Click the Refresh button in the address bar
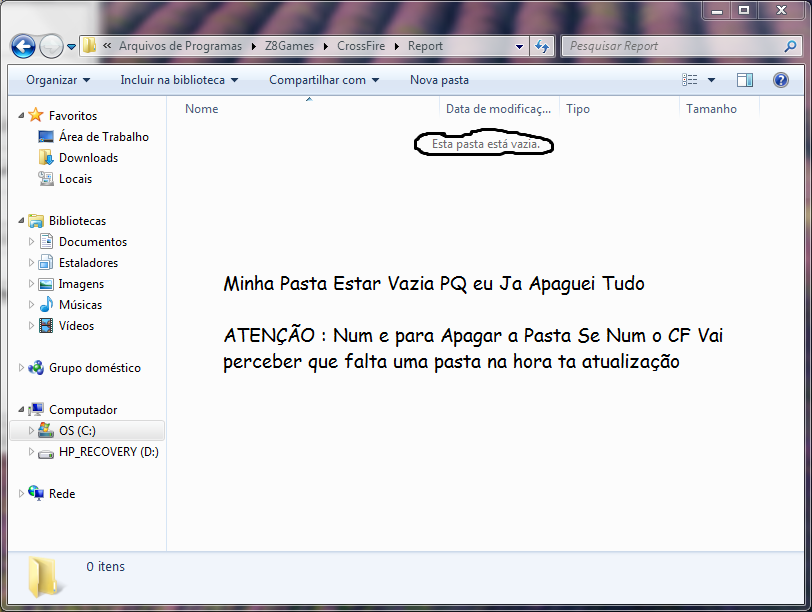This screenshot has width=812, height=612. click(542, 46)
